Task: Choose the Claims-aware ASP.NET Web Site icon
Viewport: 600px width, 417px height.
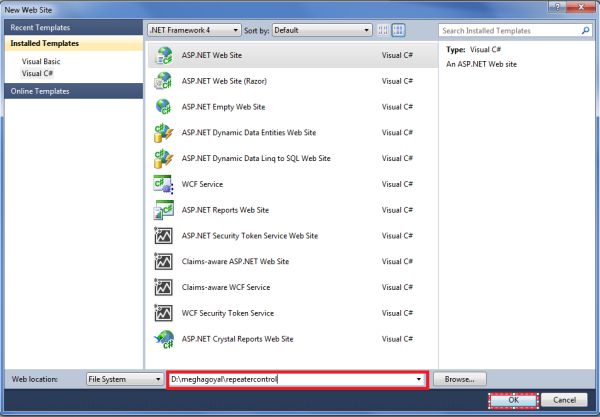Action: tap(164, 262)
